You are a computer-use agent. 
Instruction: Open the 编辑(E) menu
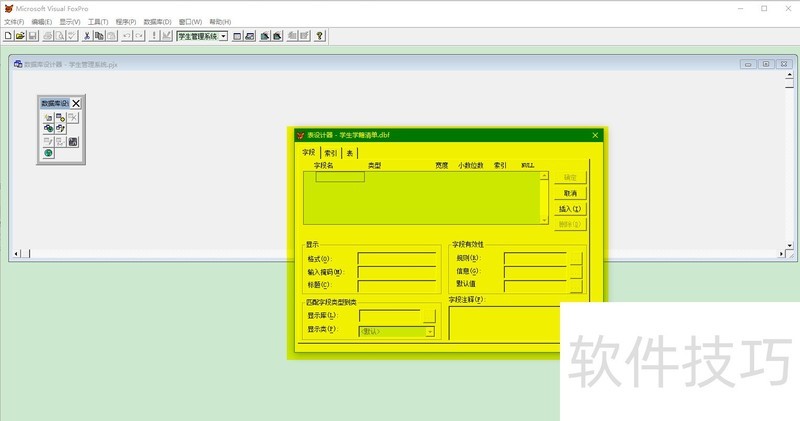pyautogui.click(x=41, y=22)
